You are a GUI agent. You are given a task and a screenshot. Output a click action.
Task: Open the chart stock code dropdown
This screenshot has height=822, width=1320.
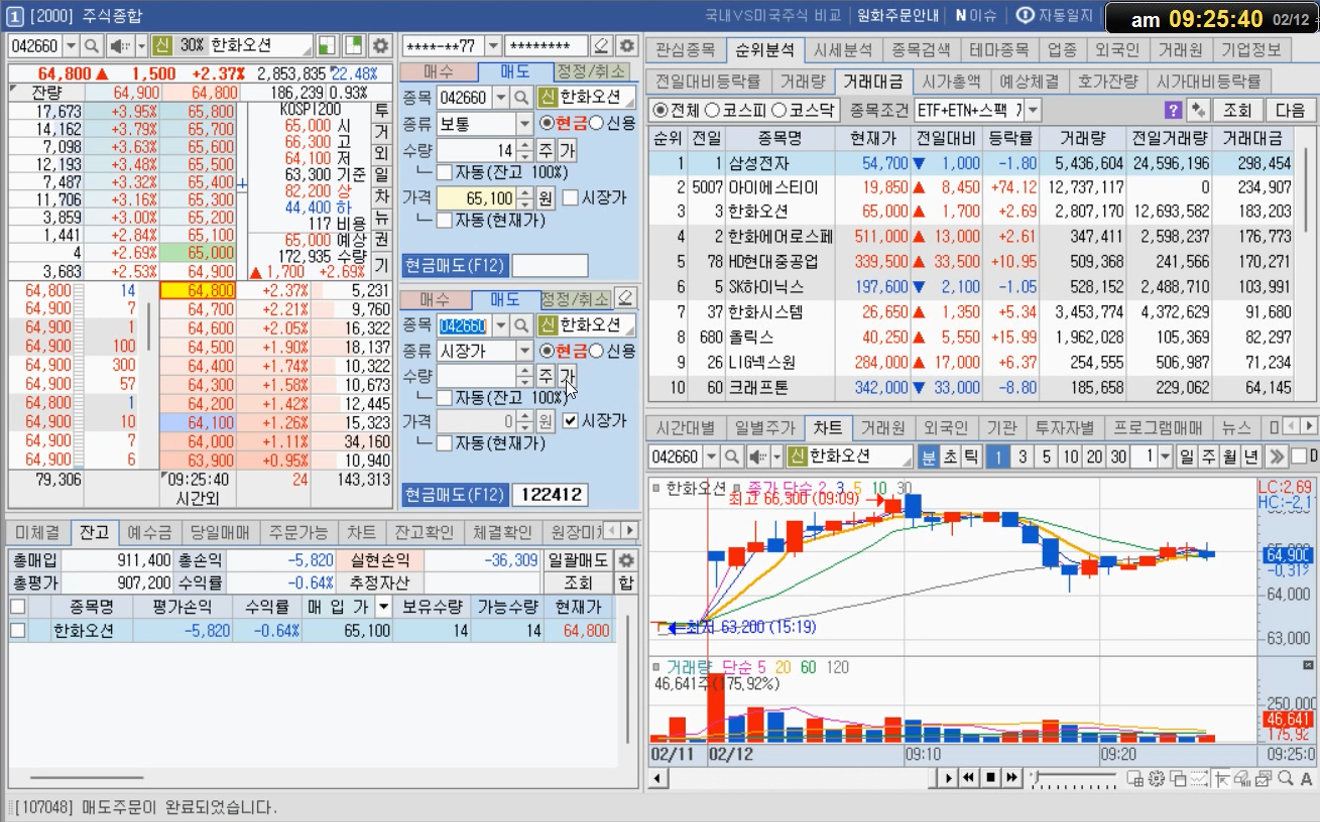click(x=711, y=456)
